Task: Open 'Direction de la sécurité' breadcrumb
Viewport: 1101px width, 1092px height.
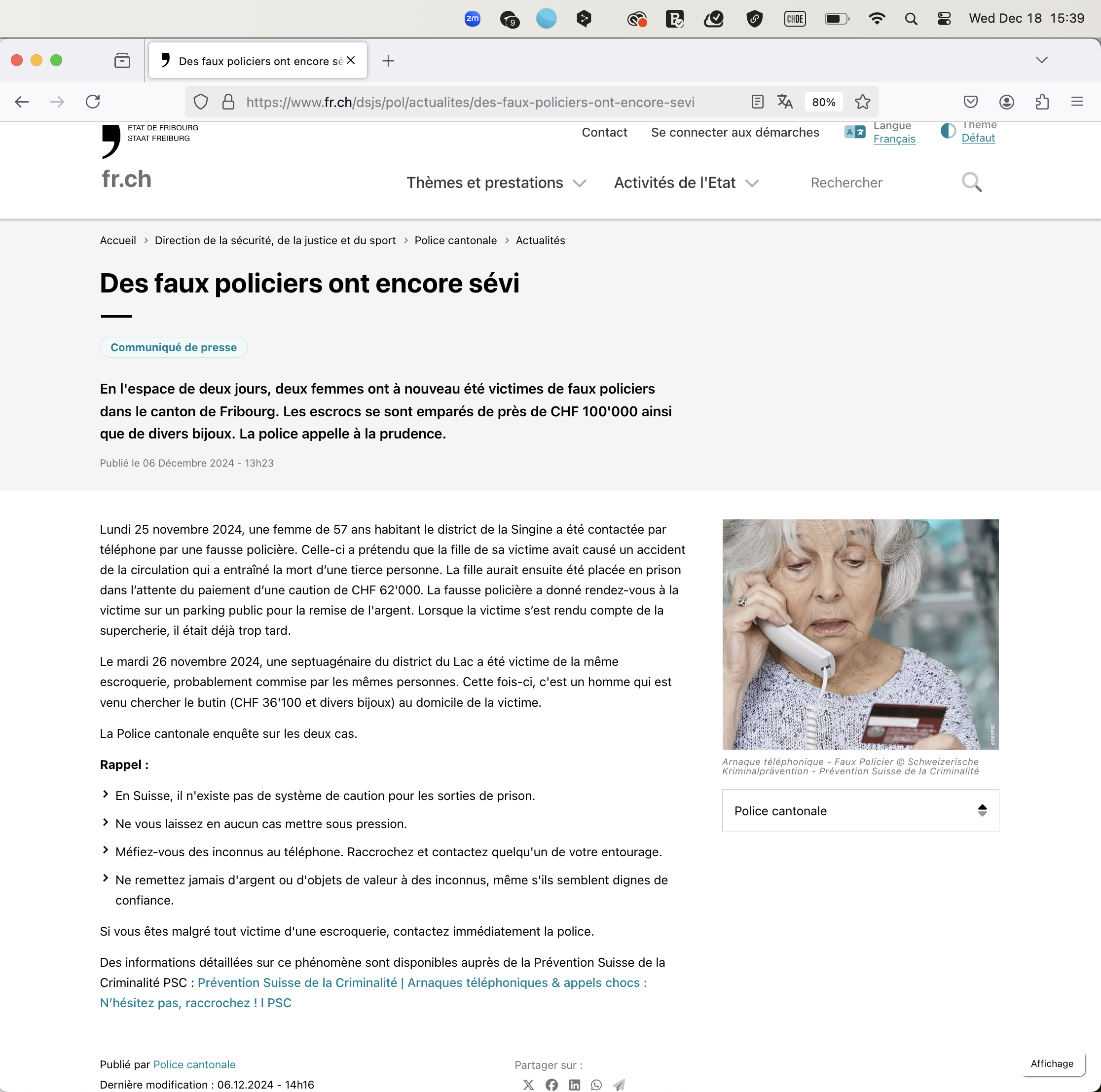Action: tap(275, 241)
